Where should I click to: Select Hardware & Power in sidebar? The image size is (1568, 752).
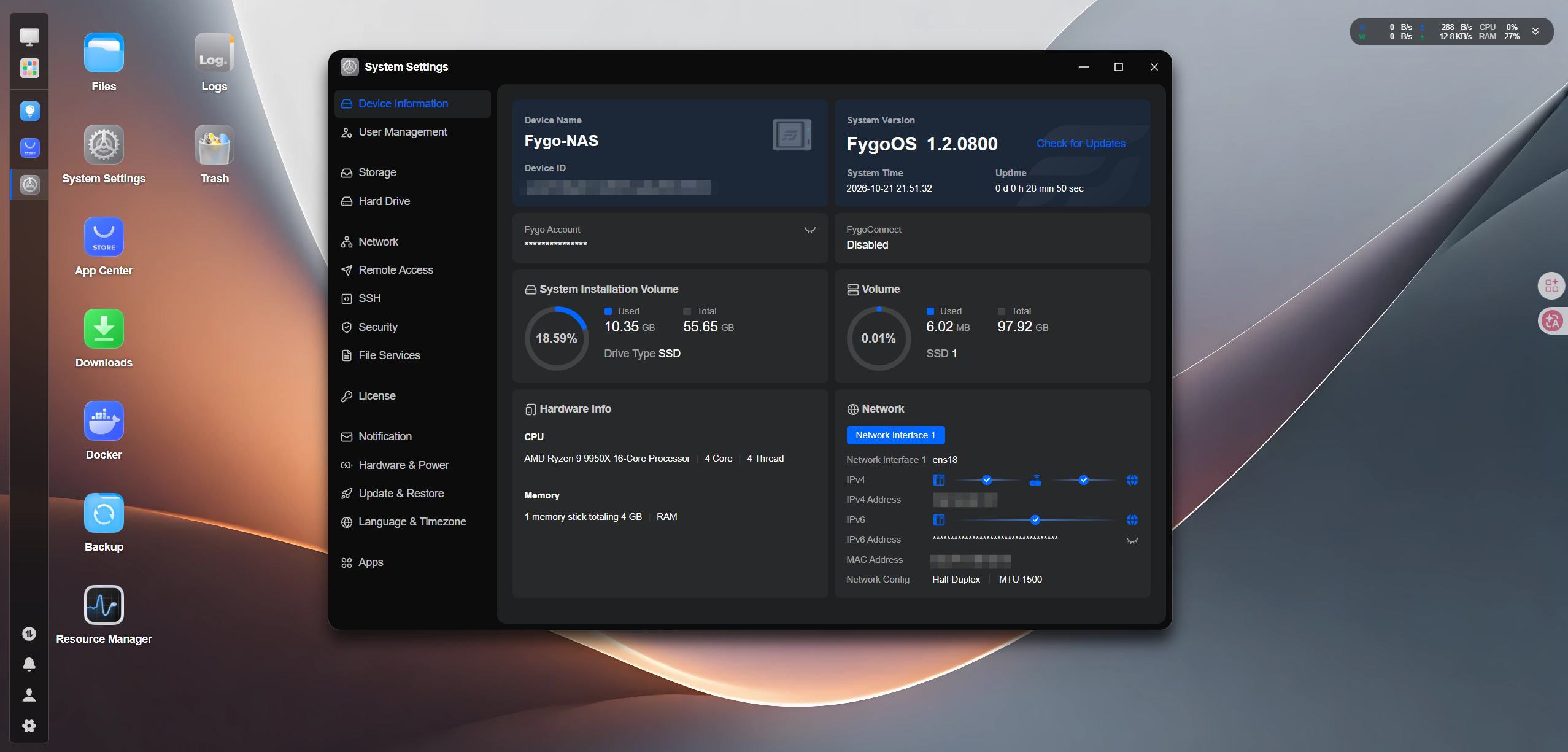[x=412, y=465]
